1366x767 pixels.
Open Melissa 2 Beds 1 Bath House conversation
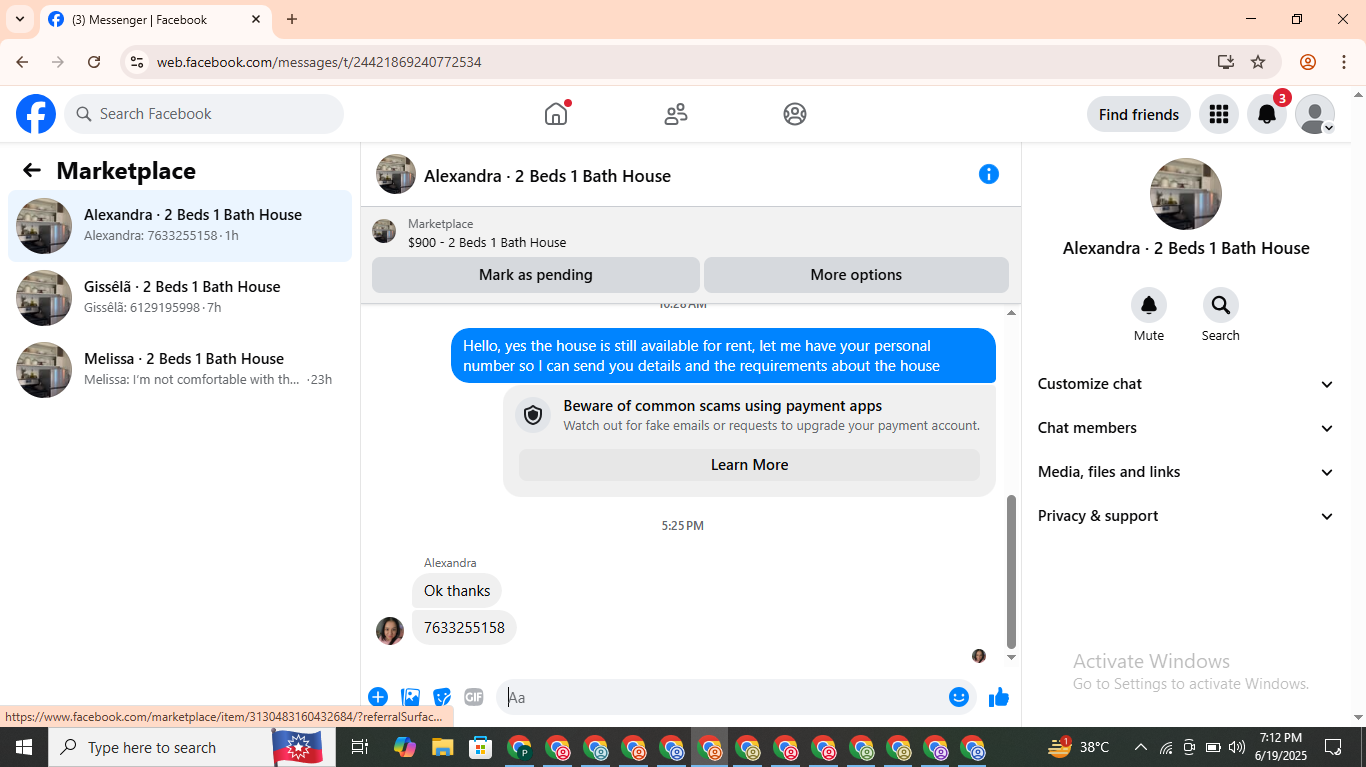(180, 370)
